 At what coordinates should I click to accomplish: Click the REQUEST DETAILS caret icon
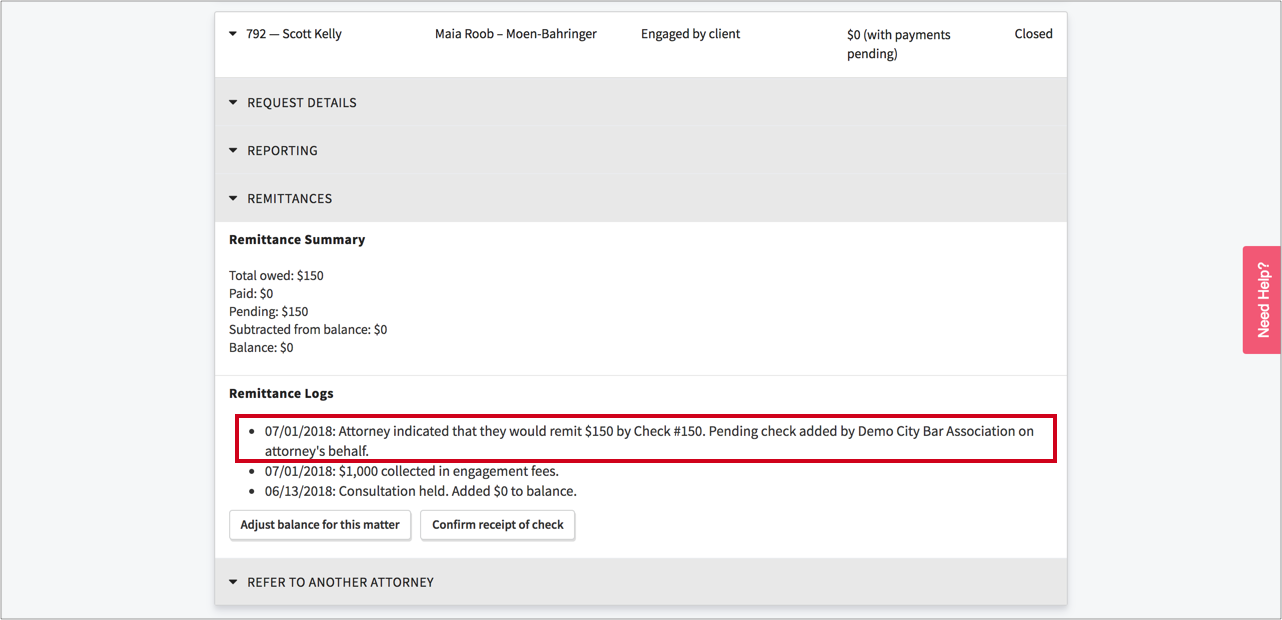233,102
